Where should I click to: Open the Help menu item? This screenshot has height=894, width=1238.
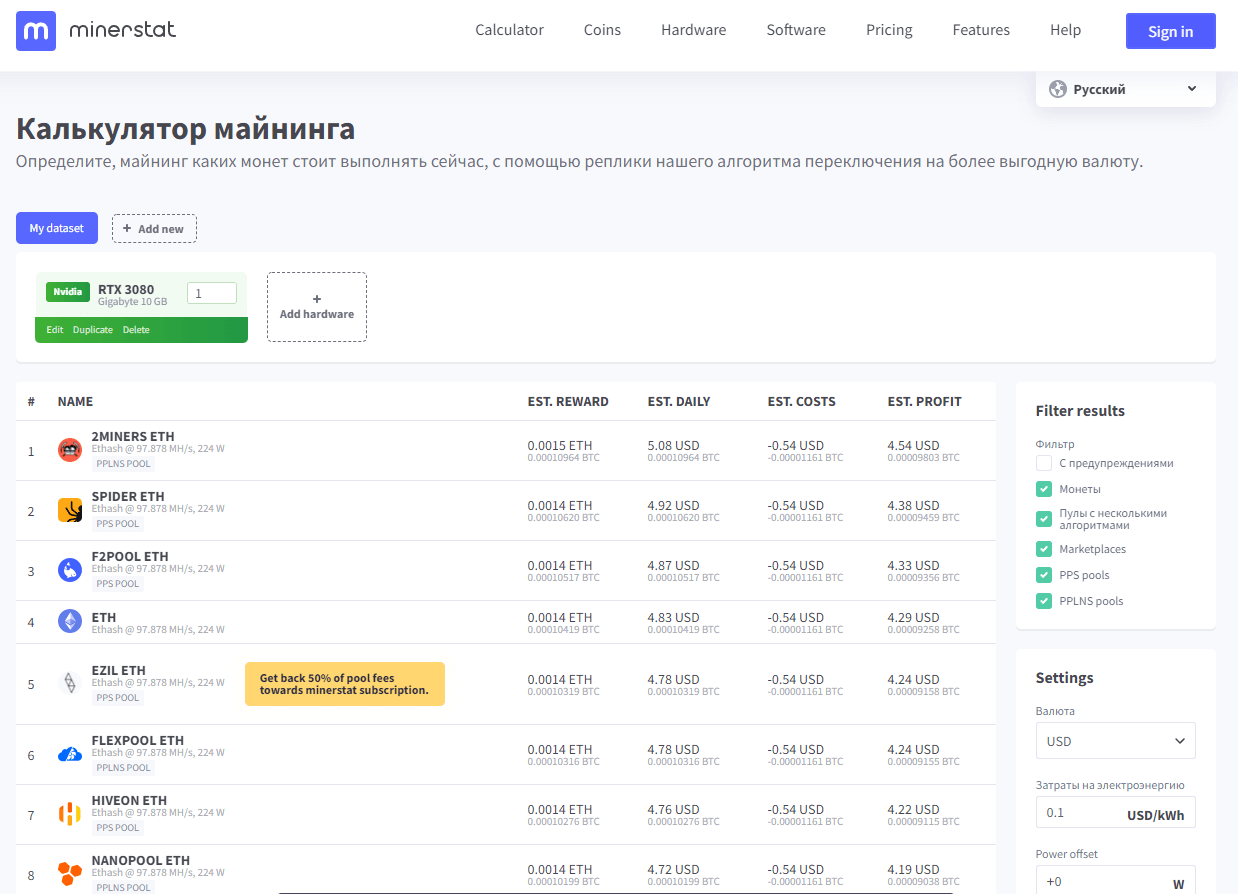(x=1065, y=30)
